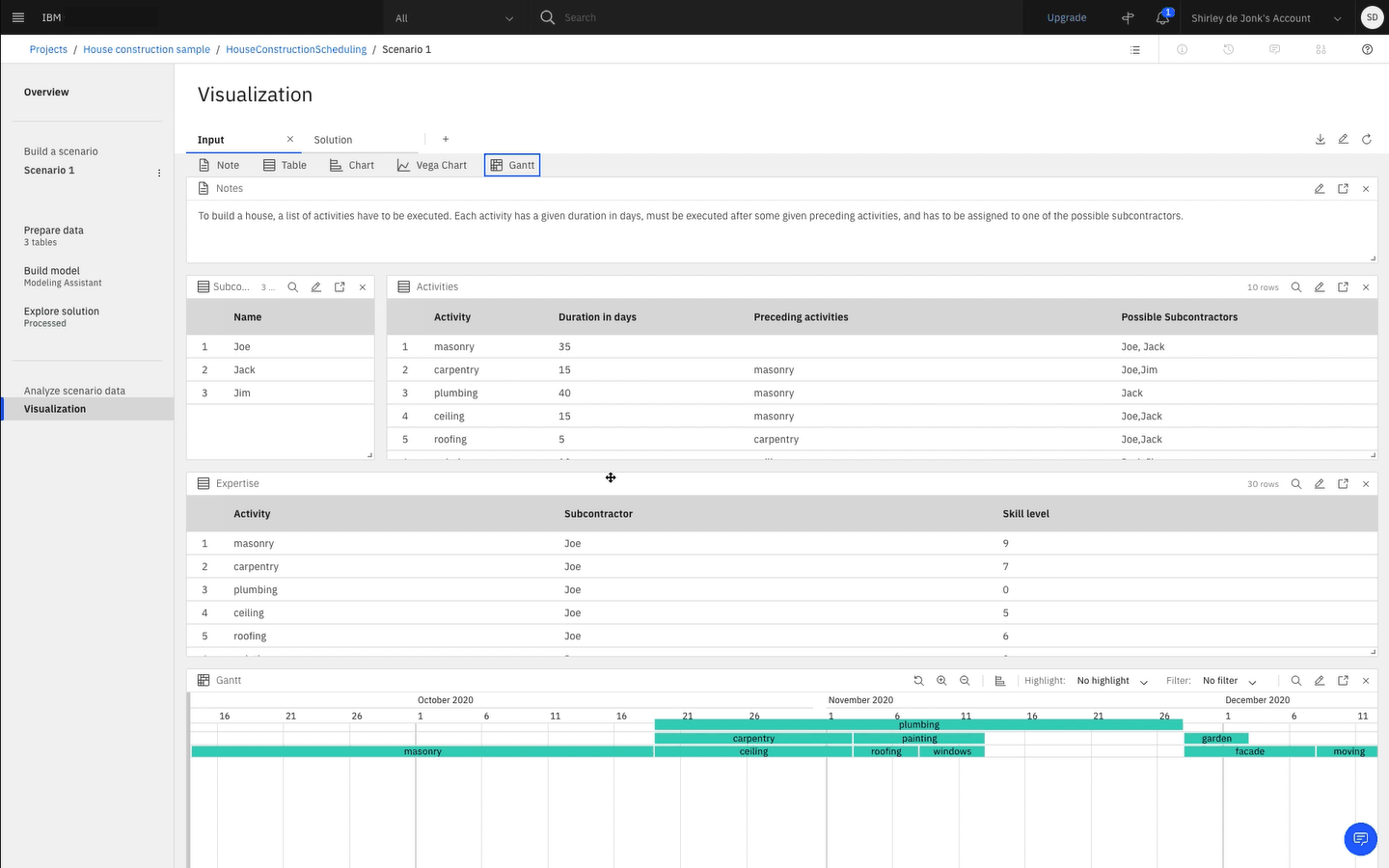The width and height of the screenshot is (1389, 868).
Task: Open Prepare data in the sidebar
Action: coord(54,235)
